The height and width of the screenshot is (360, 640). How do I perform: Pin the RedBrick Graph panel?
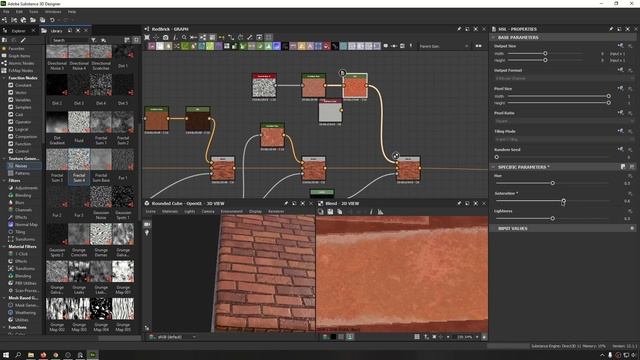coord(459,29)
